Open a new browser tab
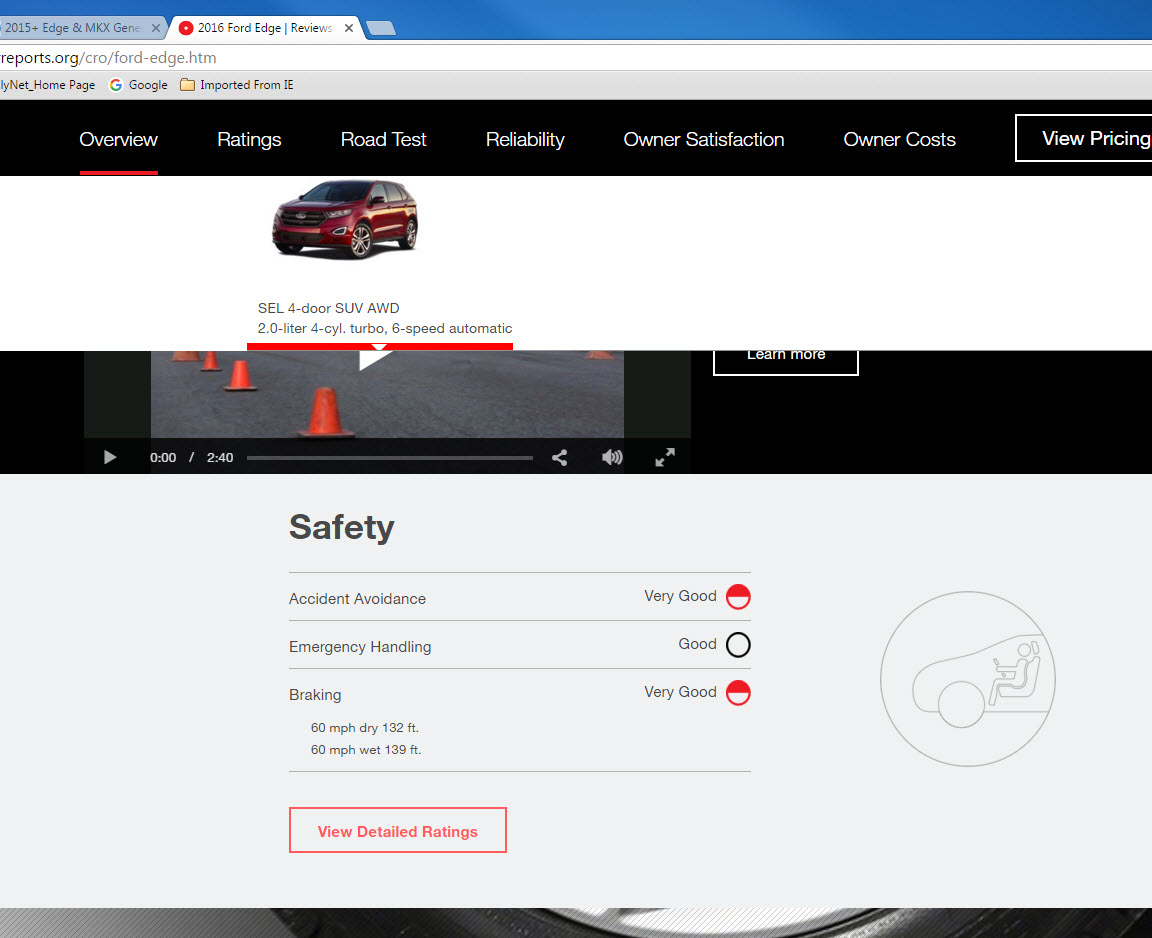This screenshot has width=1152, height=938. click(x=381, y=28)
